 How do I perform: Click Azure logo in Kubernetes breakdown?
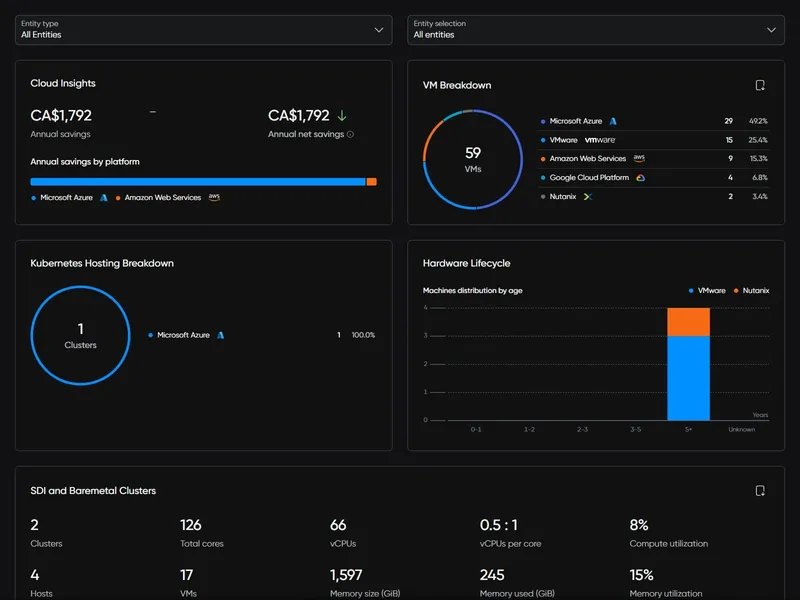click(x=220, y=335)
